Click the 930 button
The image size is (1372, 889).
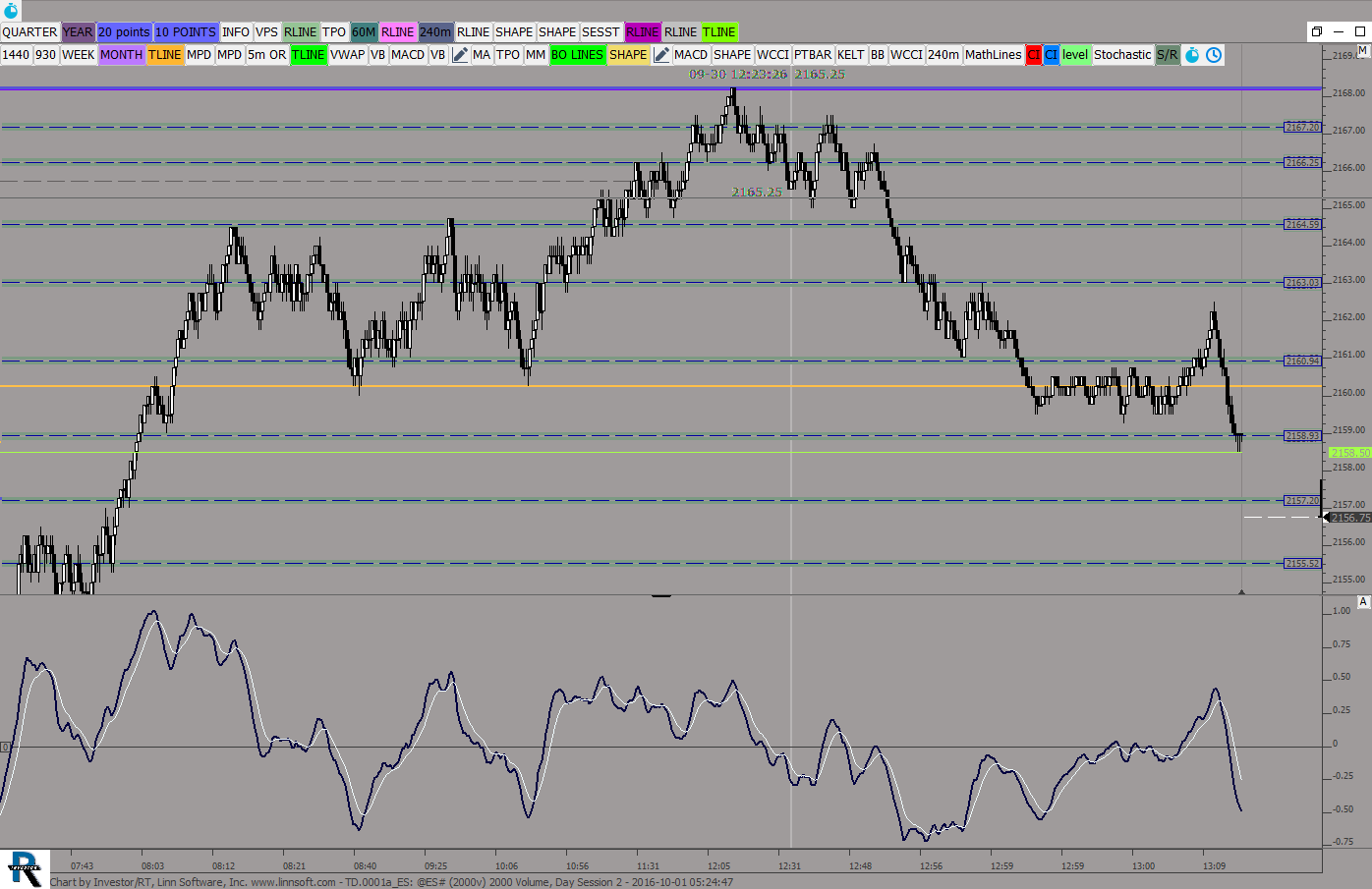click(x=45, y=55)
